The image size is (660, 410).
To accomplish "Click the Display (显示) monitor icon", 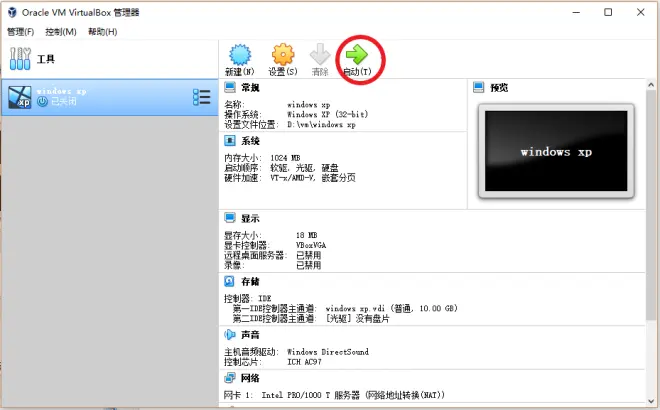I will tap(230, 218).
